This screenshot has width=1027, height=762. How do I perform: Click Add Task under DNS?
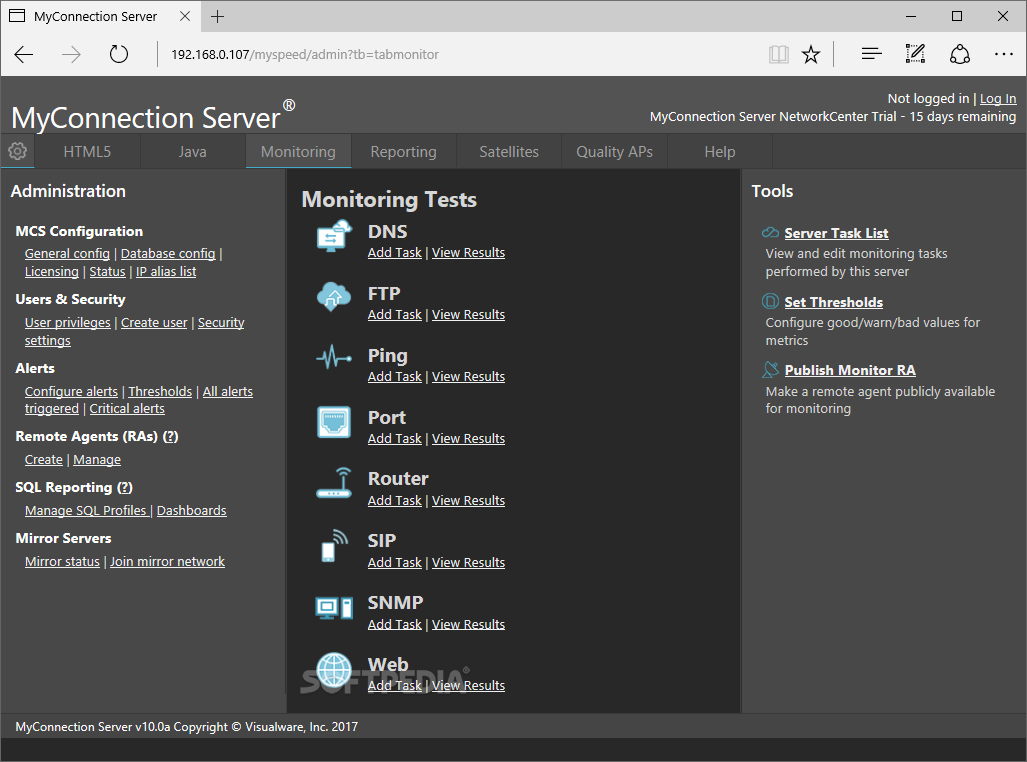(x=395, y=252)
